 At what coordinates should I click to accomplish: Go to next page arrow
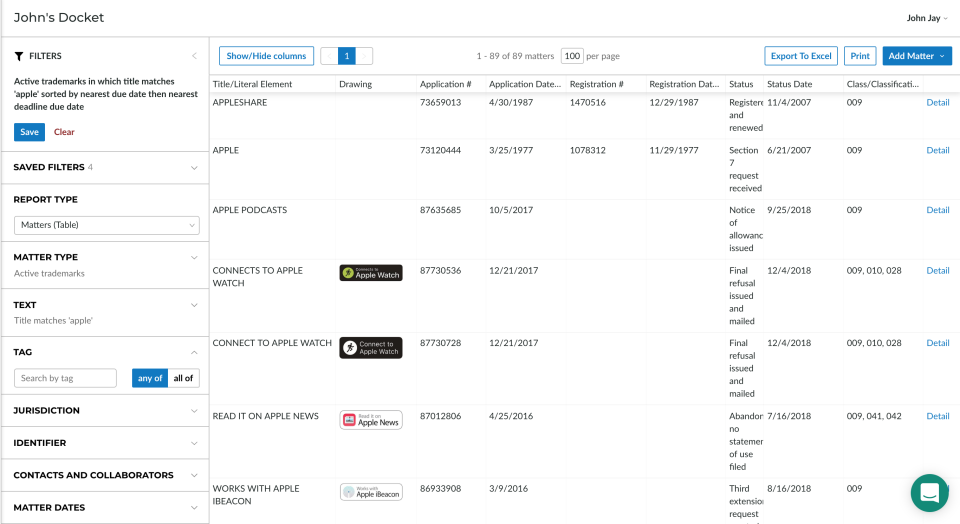[x=364, y=56]
